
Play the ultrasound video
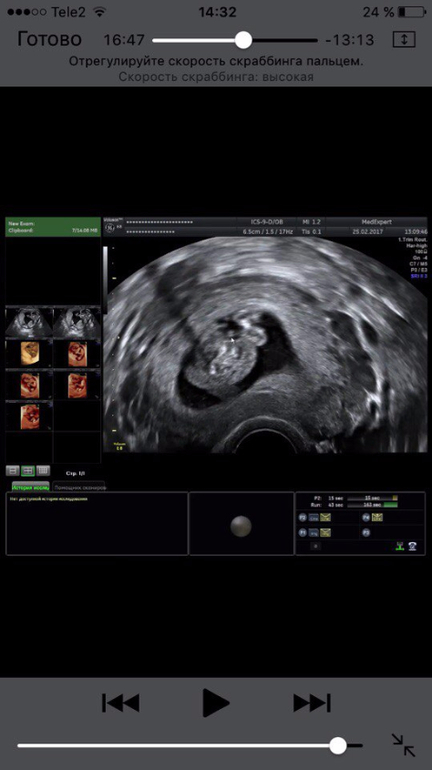216,703
